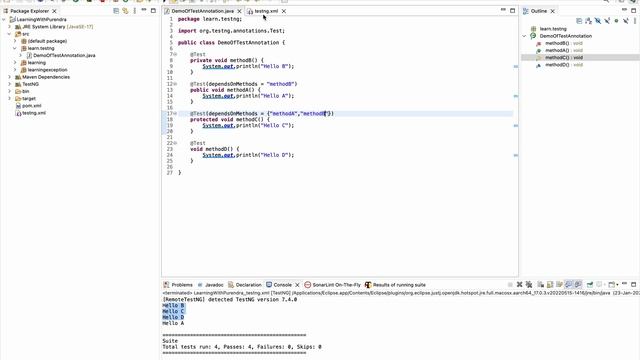
Task: Close the Outline view
Action: tap(553, 11)
